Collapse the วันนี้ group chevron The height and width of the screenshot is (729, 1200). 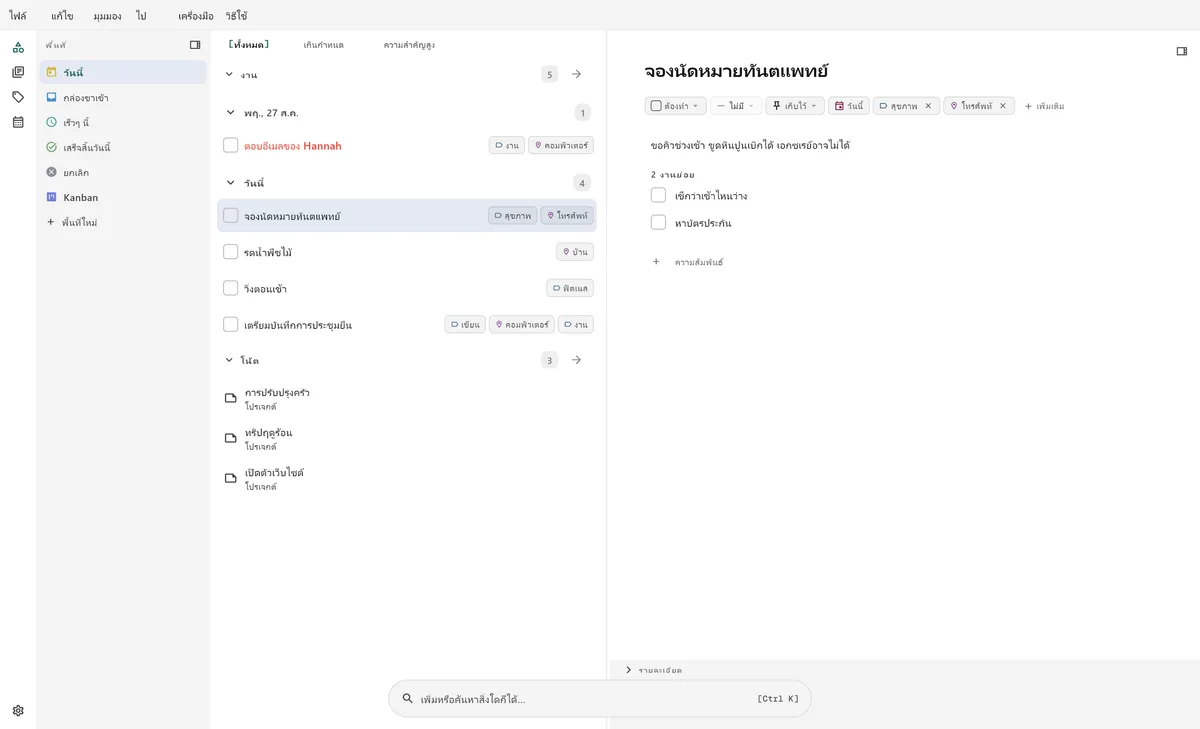pos(231,183)
